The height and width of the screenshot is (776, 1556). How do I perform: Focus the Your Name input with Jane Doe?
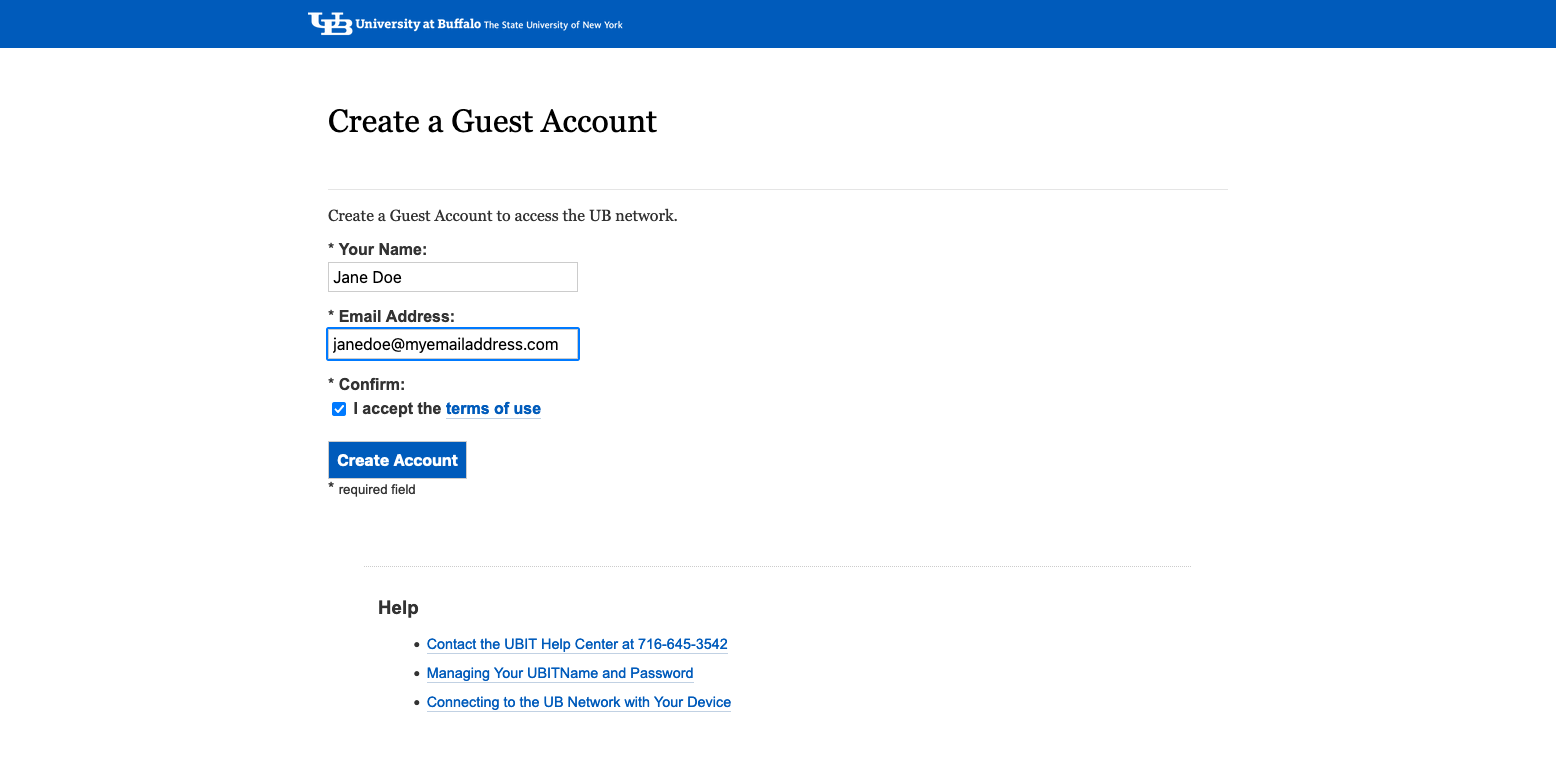pyautogui.click(x=452, y=277)
